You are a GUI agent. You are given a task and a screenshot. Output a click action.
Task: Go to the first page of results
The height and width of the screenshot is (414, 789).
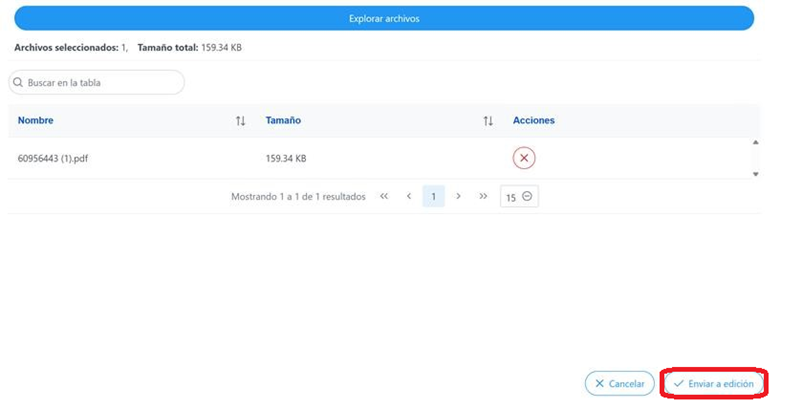[x=384, y=197]
